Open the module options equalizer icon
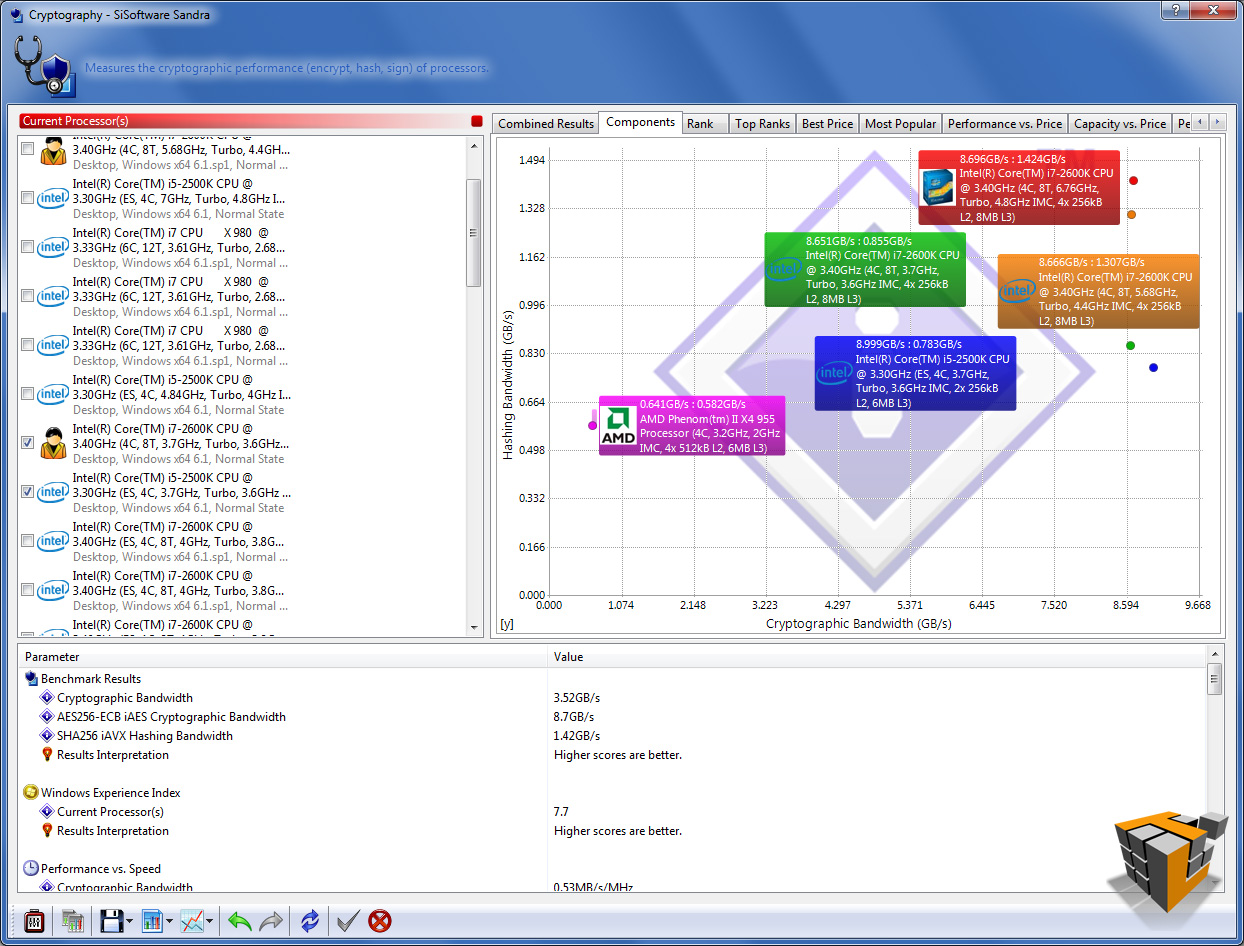The height and width of the screenshot is (946, 1244). pyautogui.click(x=34, y=921)
